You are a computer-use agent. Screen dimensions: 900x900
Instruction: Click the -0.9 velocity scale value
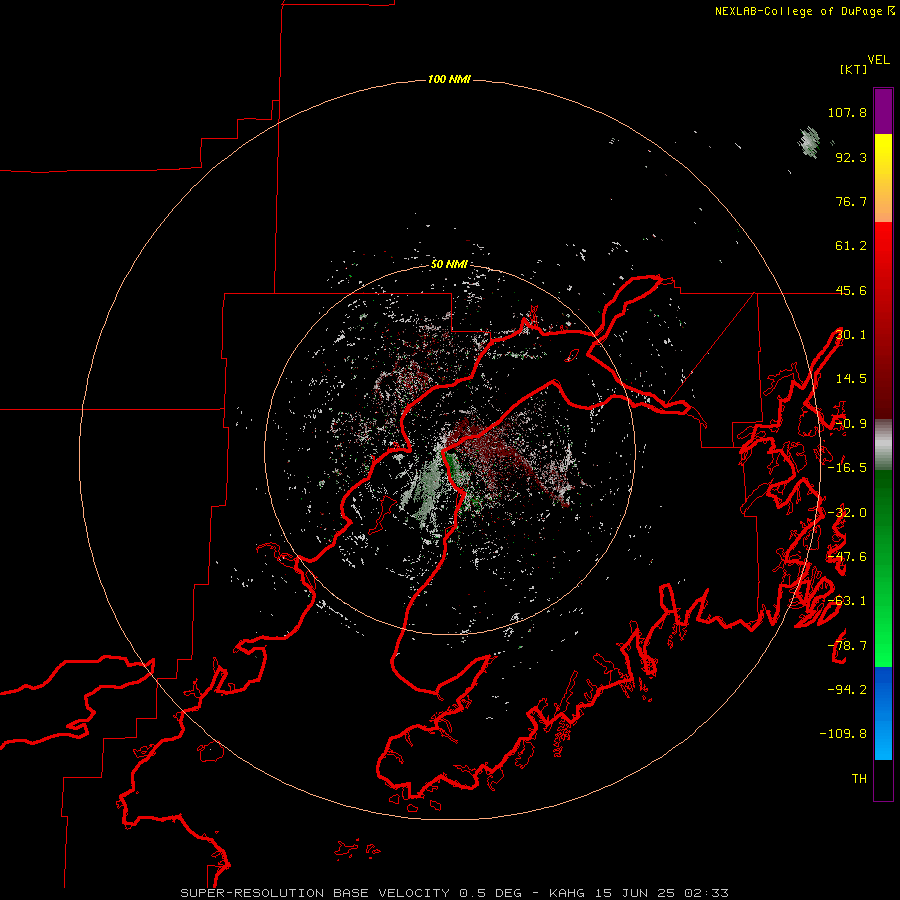click(x=851, y=424)
